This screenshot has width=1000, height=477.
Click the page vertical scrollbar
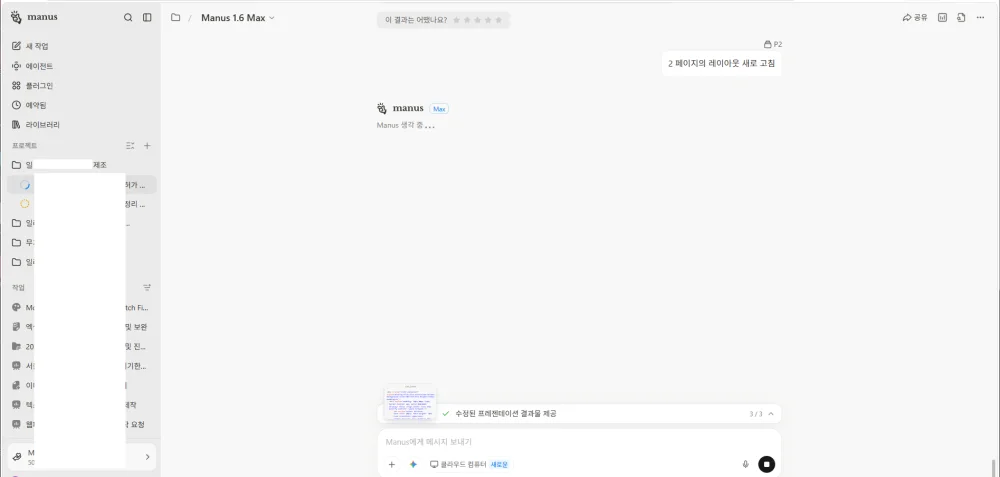coord(992,467)
